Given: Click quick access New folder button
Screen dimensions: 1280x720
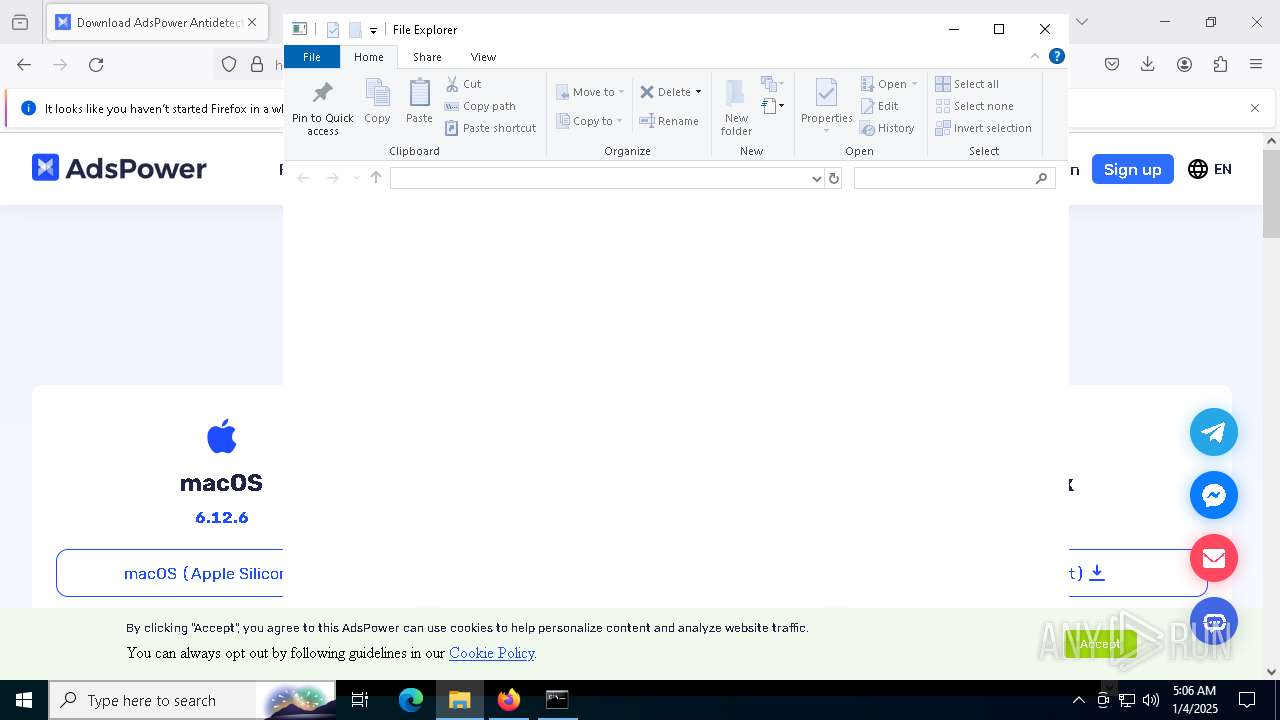Looking at the screenshot, I should 355,30.
